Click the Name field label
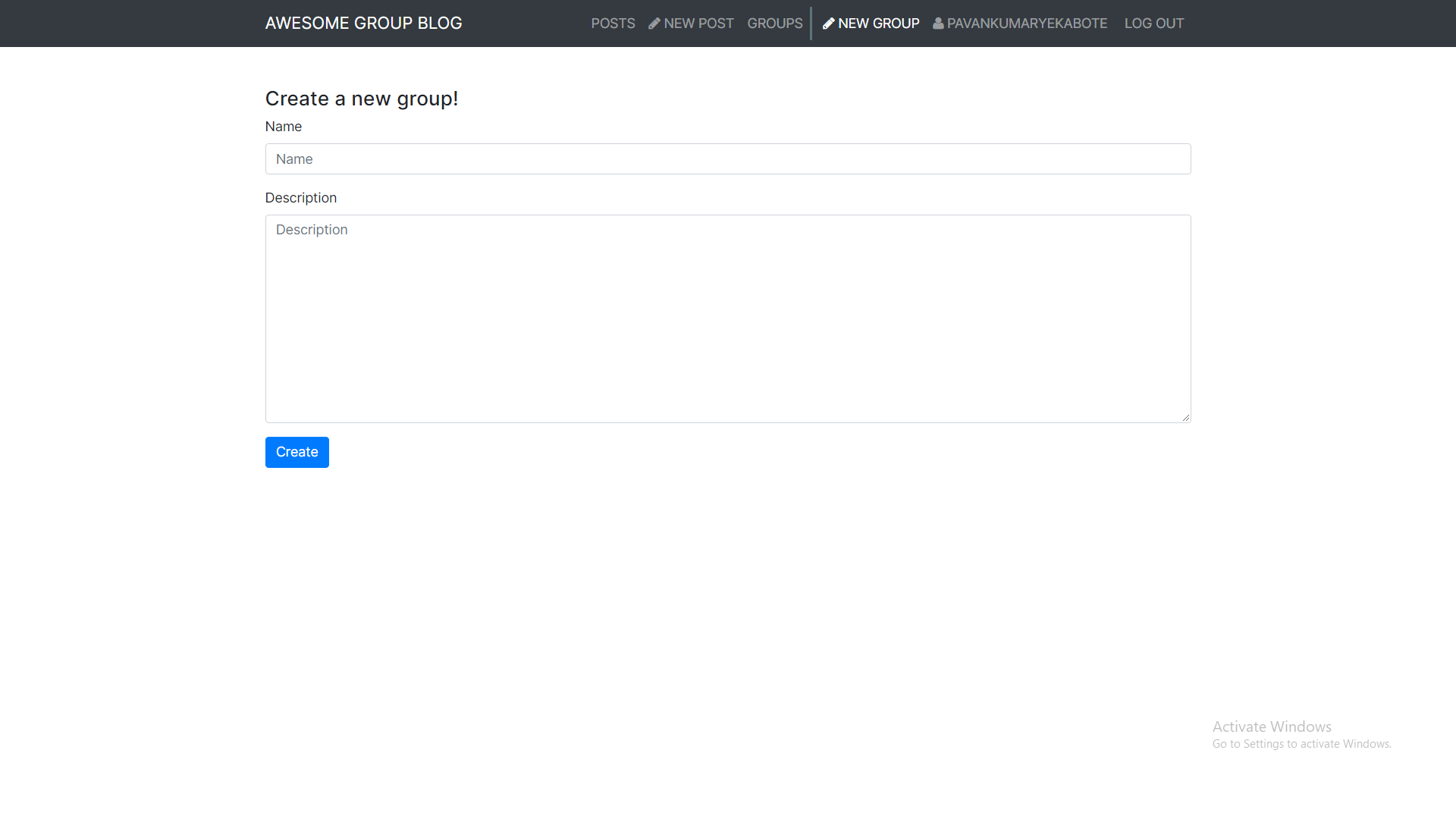The image size is (1456, 819). tap(284, 127)
